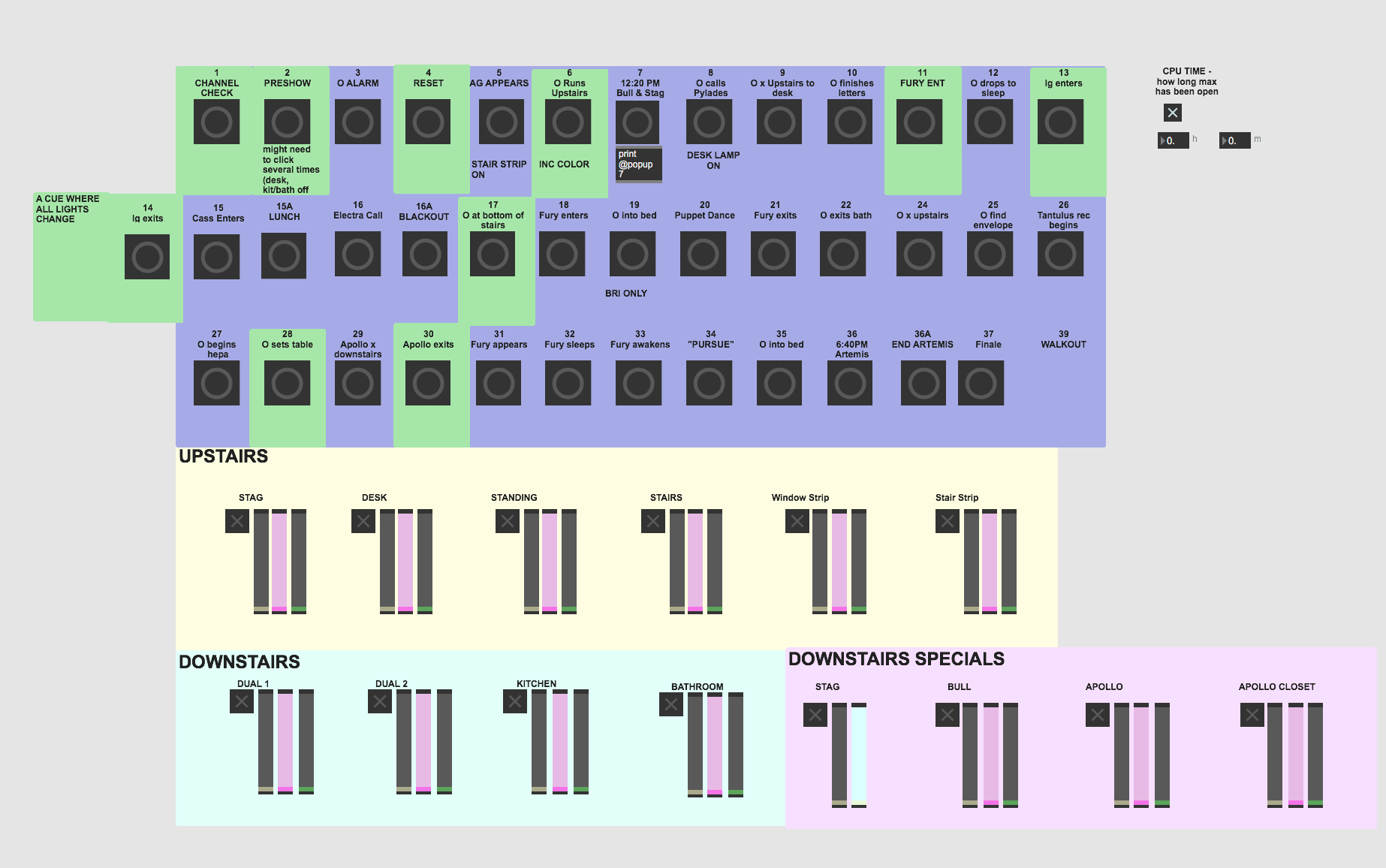Click cue 33 Fury awakens button
1386x868 pixels.
click(x=638, y=383)
